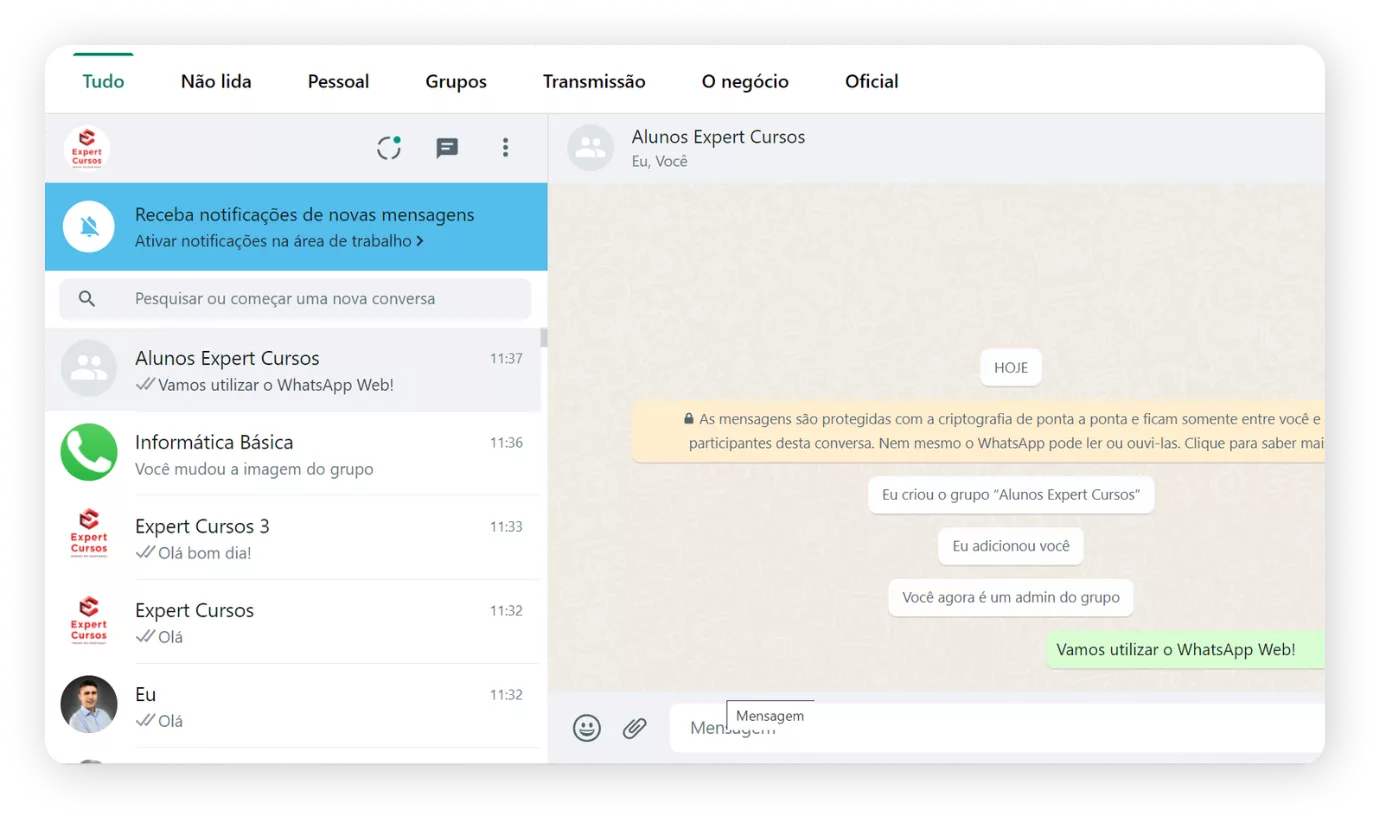The width and height of the screenshot is (1380, 820).
Task: Go to the Transmissão tab
Action: tap(594, 82)
